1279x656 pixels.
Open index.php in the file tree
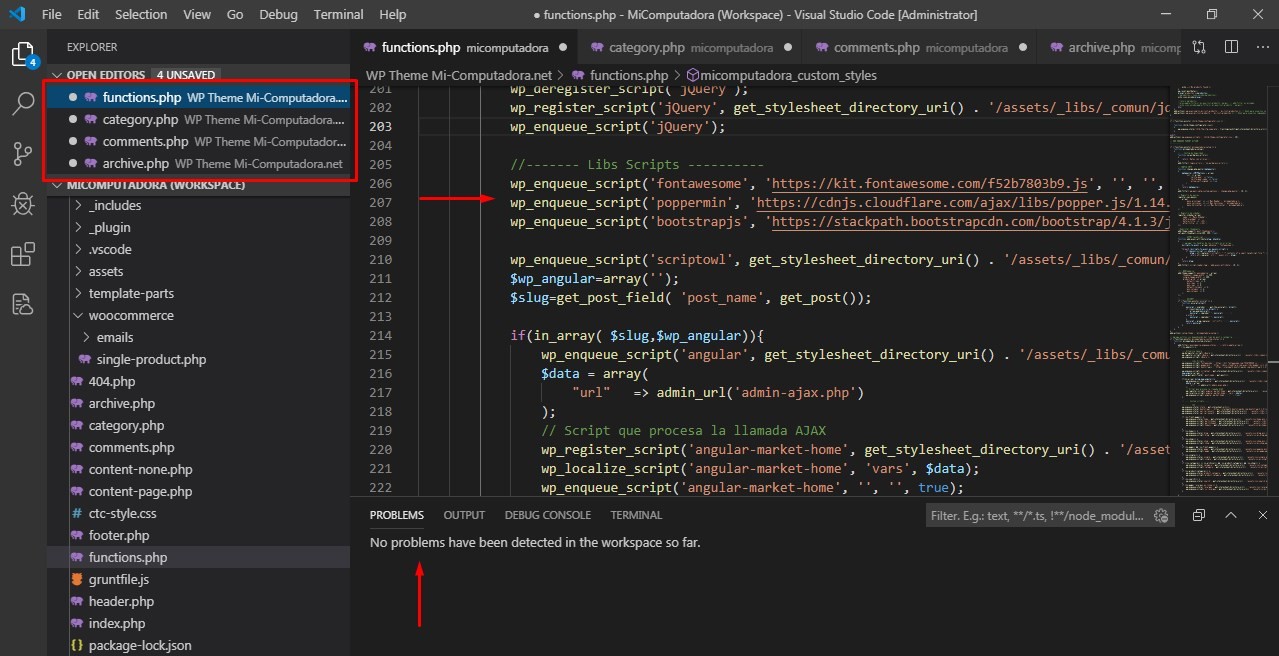117,623
